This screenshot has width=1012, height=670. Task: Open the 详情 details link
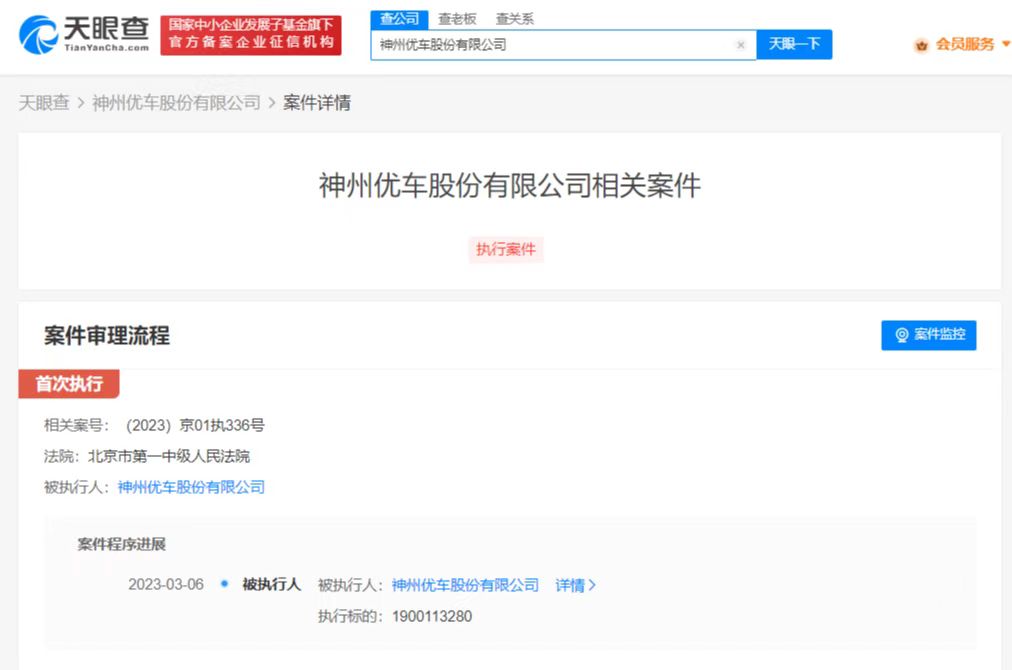click(575, 585)
